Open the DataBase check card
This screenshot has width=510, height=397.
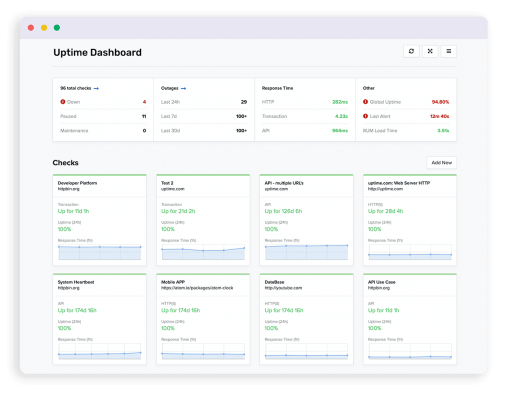(x=306, y=319)
